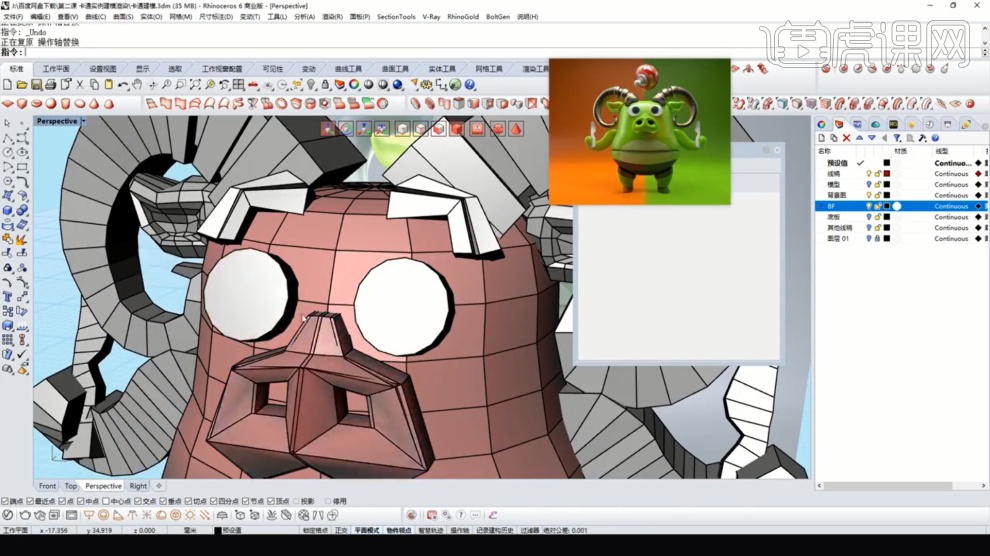
Task: Click the Undo arrow icon
Action: [122, 85]
